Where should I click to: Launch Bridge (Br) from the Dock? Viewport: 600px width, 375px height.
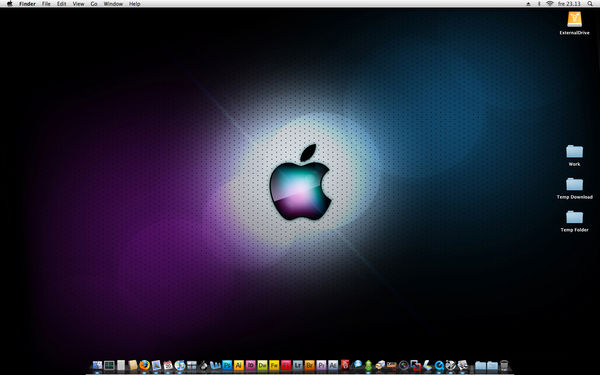click(310, 365)
